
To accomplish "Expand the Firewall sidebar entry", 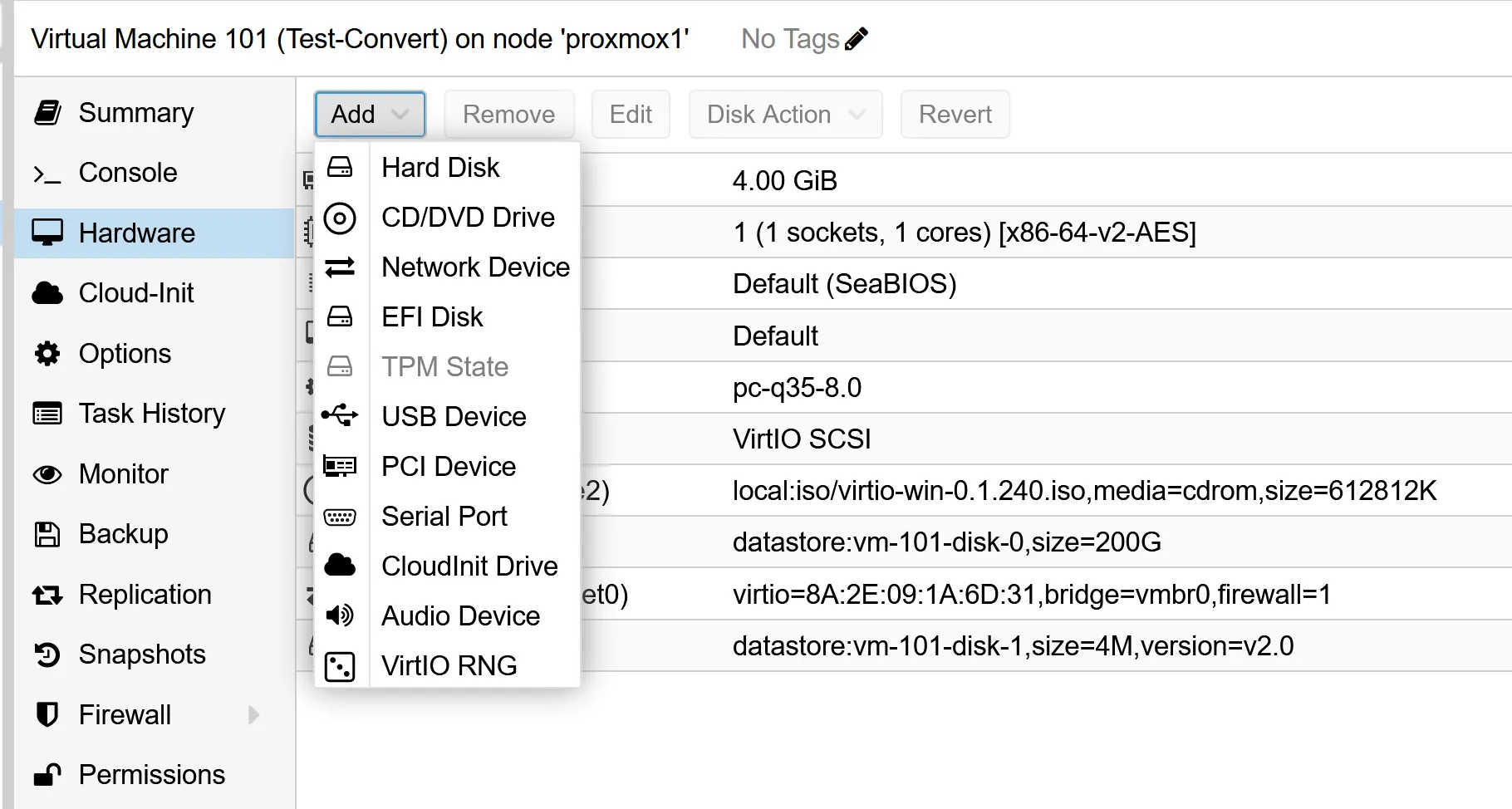I will click(253, 714).
